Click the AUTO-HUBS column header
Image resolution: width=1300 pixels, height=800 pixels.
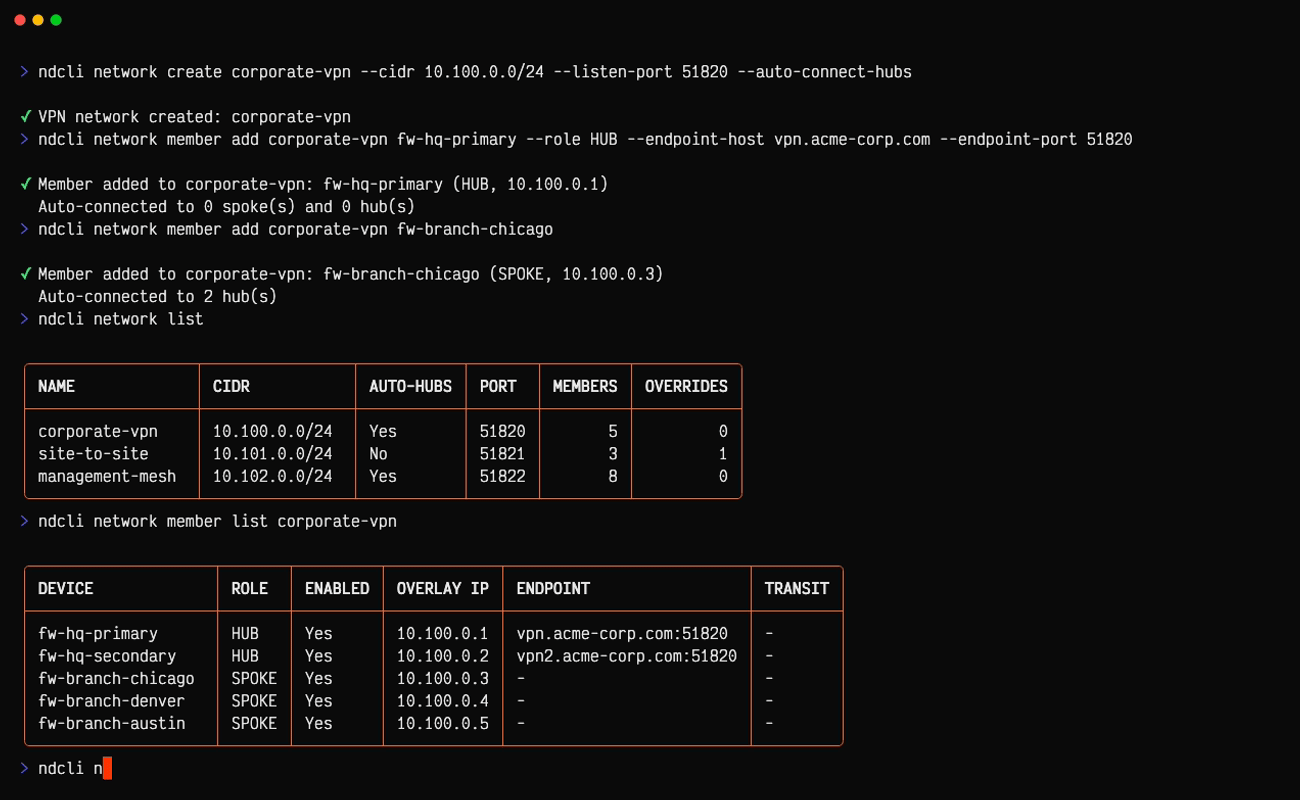[x=410, y=386]
